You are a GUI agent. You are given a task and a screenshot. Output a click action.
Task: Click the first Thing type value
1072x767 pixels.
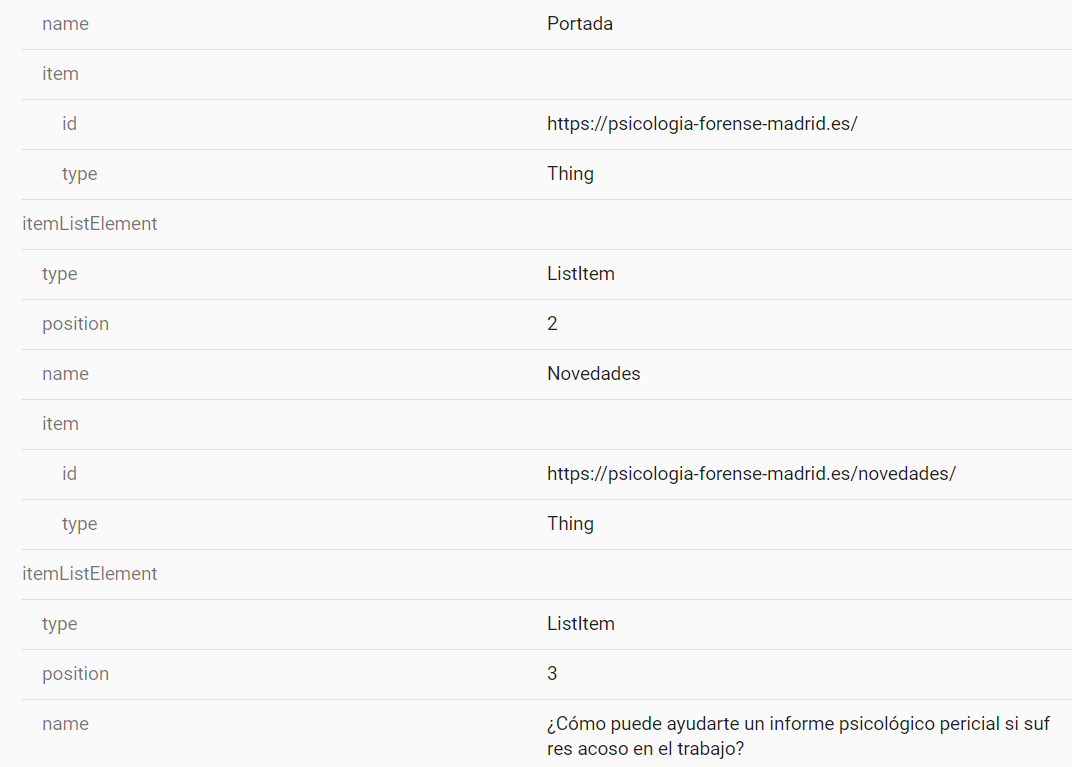tap(570, 174)
